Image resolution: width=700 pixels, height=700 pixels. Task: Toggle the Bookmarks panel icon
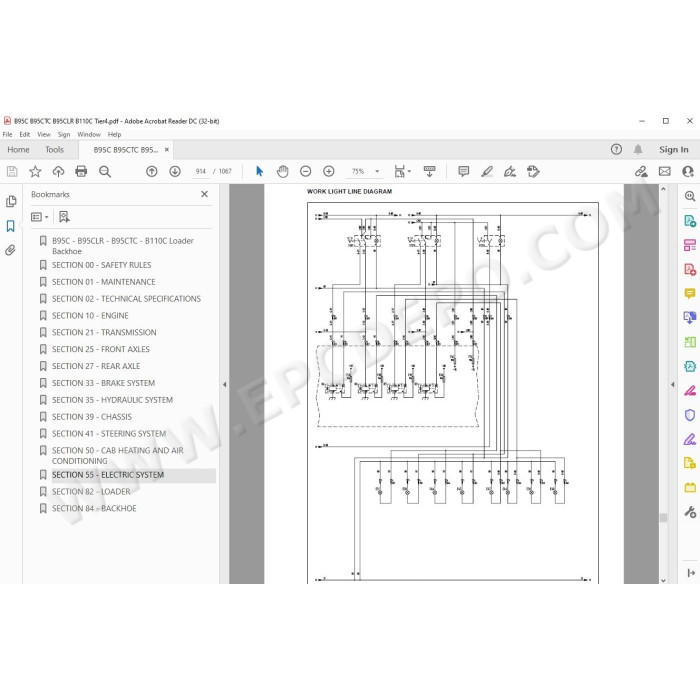coord(11,226)
